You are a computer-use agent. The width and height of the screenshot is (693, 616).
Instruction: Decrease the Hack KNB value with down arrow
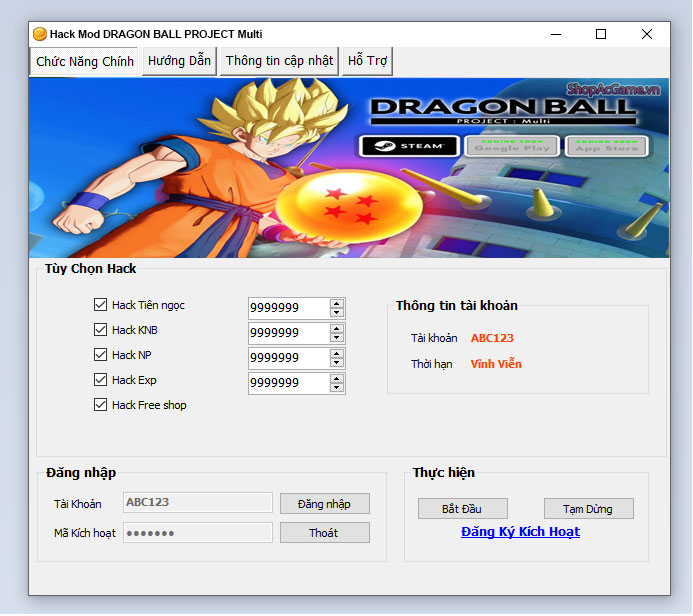coord(337,338)
